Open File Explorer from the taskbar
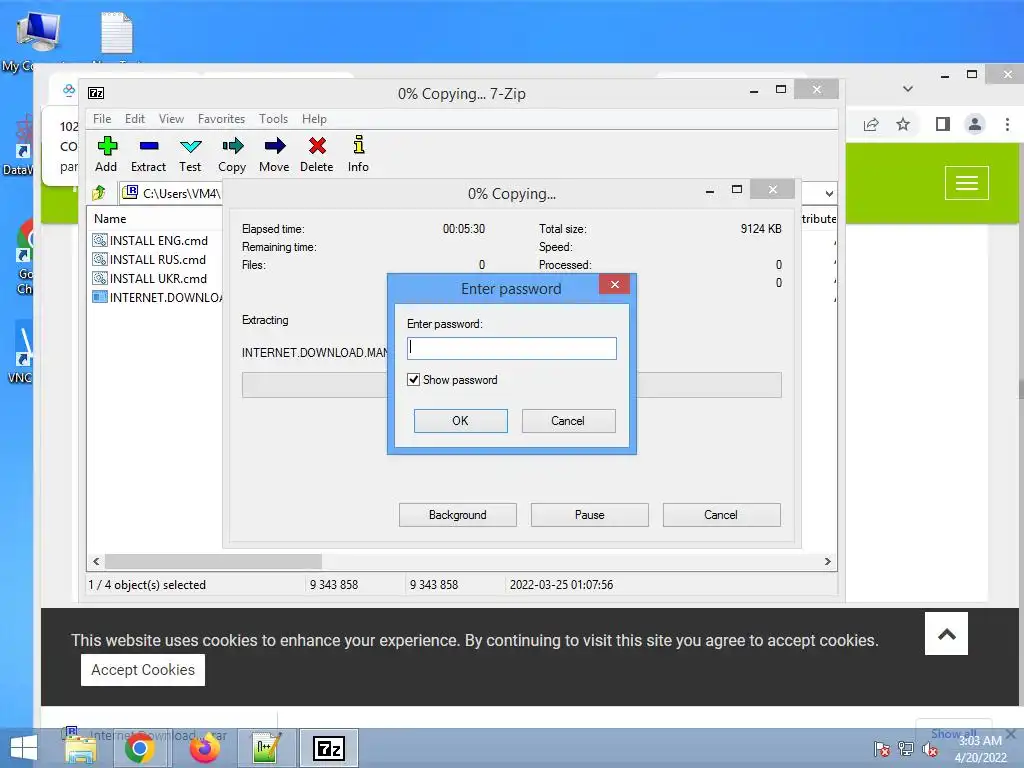 tap(81, 749)
